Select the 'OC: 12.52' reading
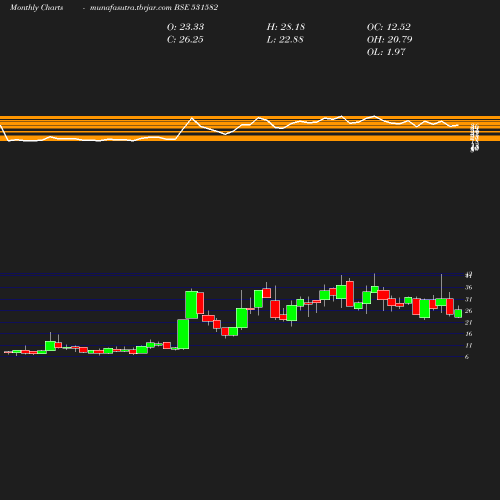 click(x=389, y=27)
